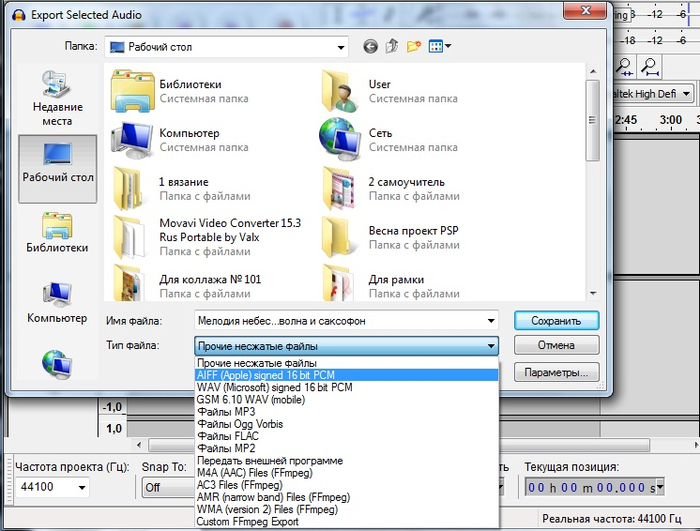700x531 pixels.
Task: Click the Отмена button
Action: coord(556,345)
